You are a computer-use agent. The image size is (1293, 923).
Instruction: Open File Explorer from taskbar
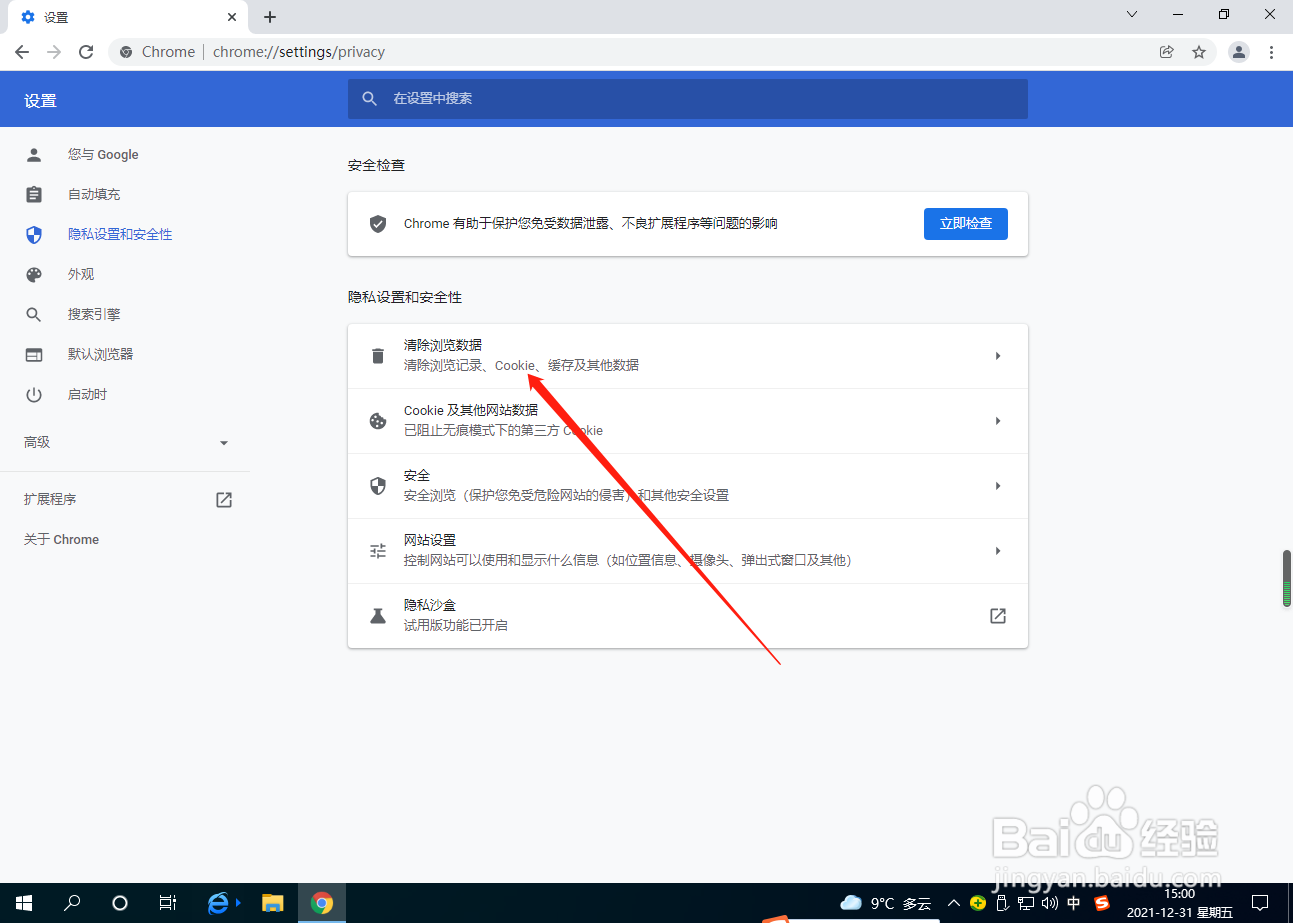tap(272, 903)
